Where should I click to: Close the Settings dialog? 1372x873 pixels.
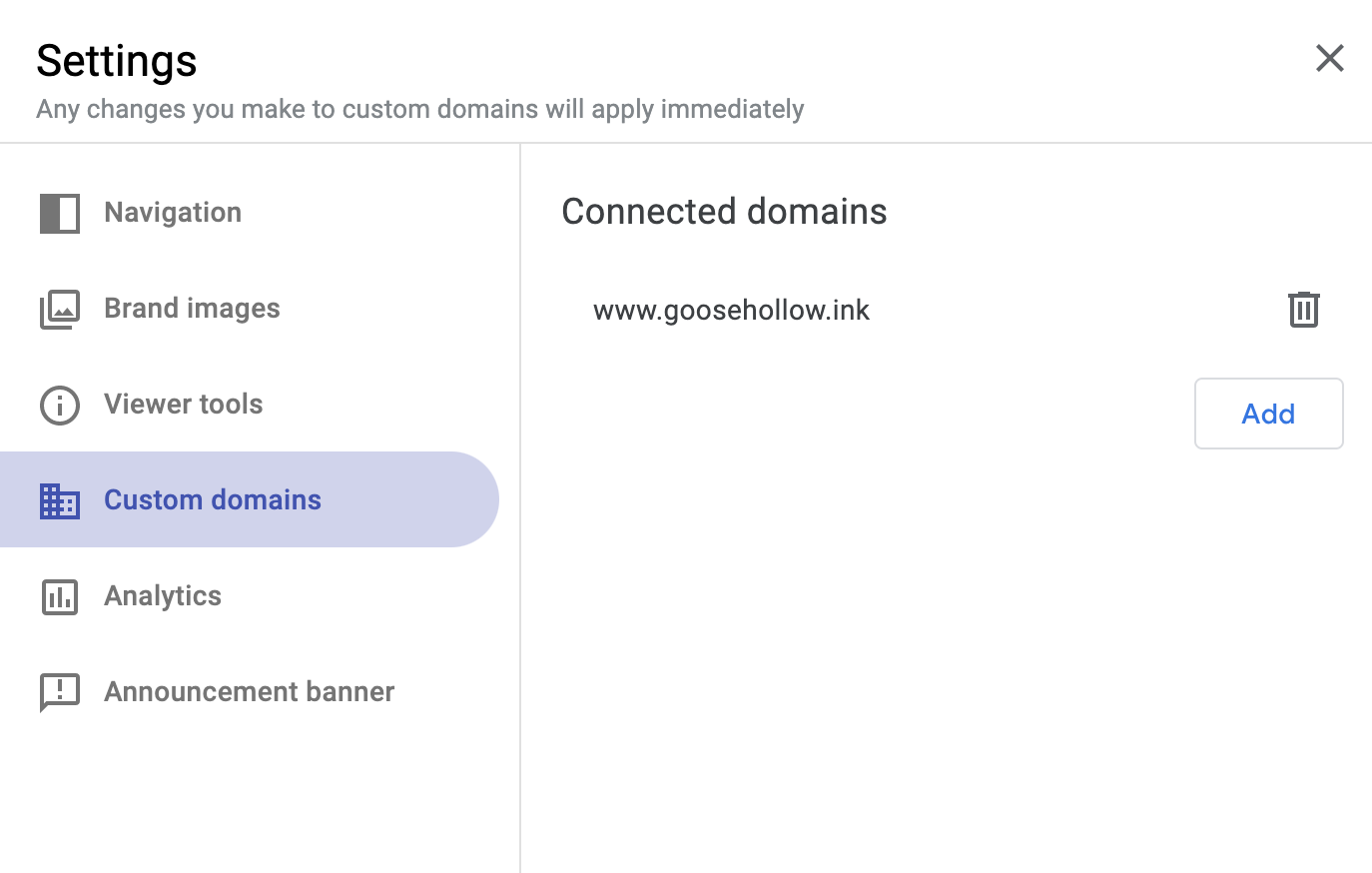point(1329,58)
